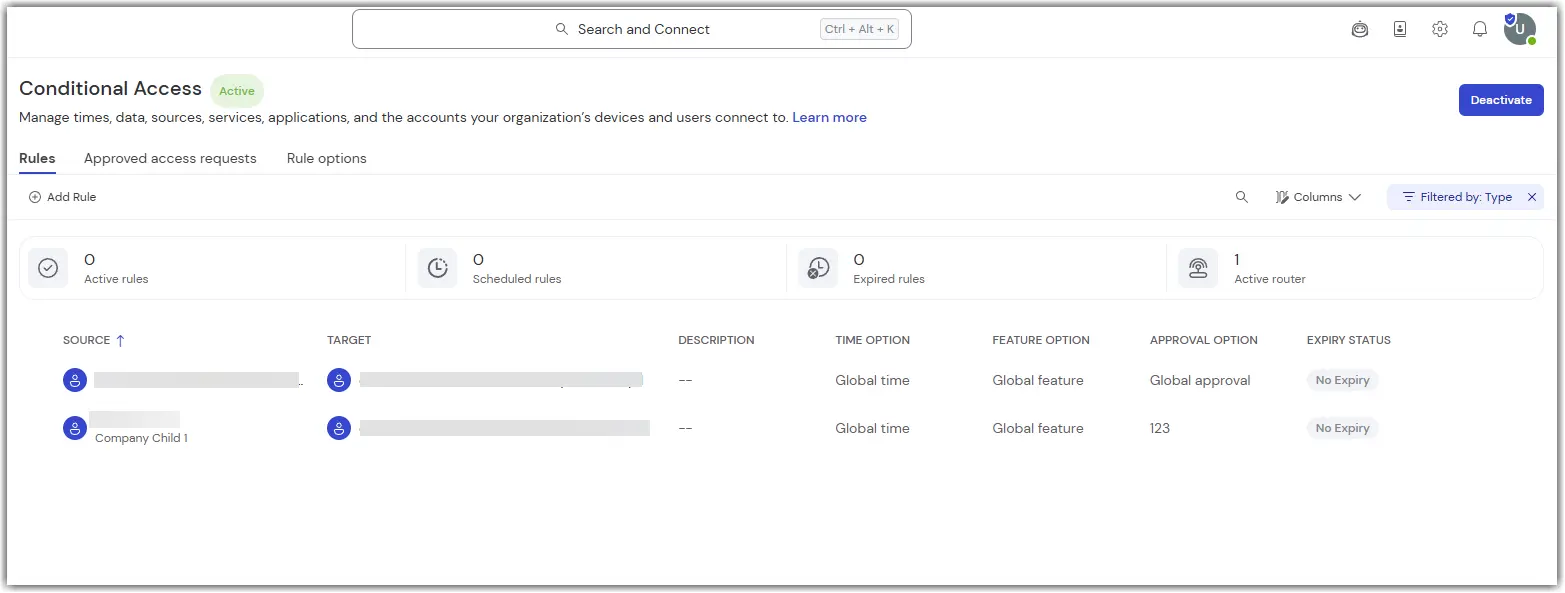Click the Company Child 1 label

point(141,438)
